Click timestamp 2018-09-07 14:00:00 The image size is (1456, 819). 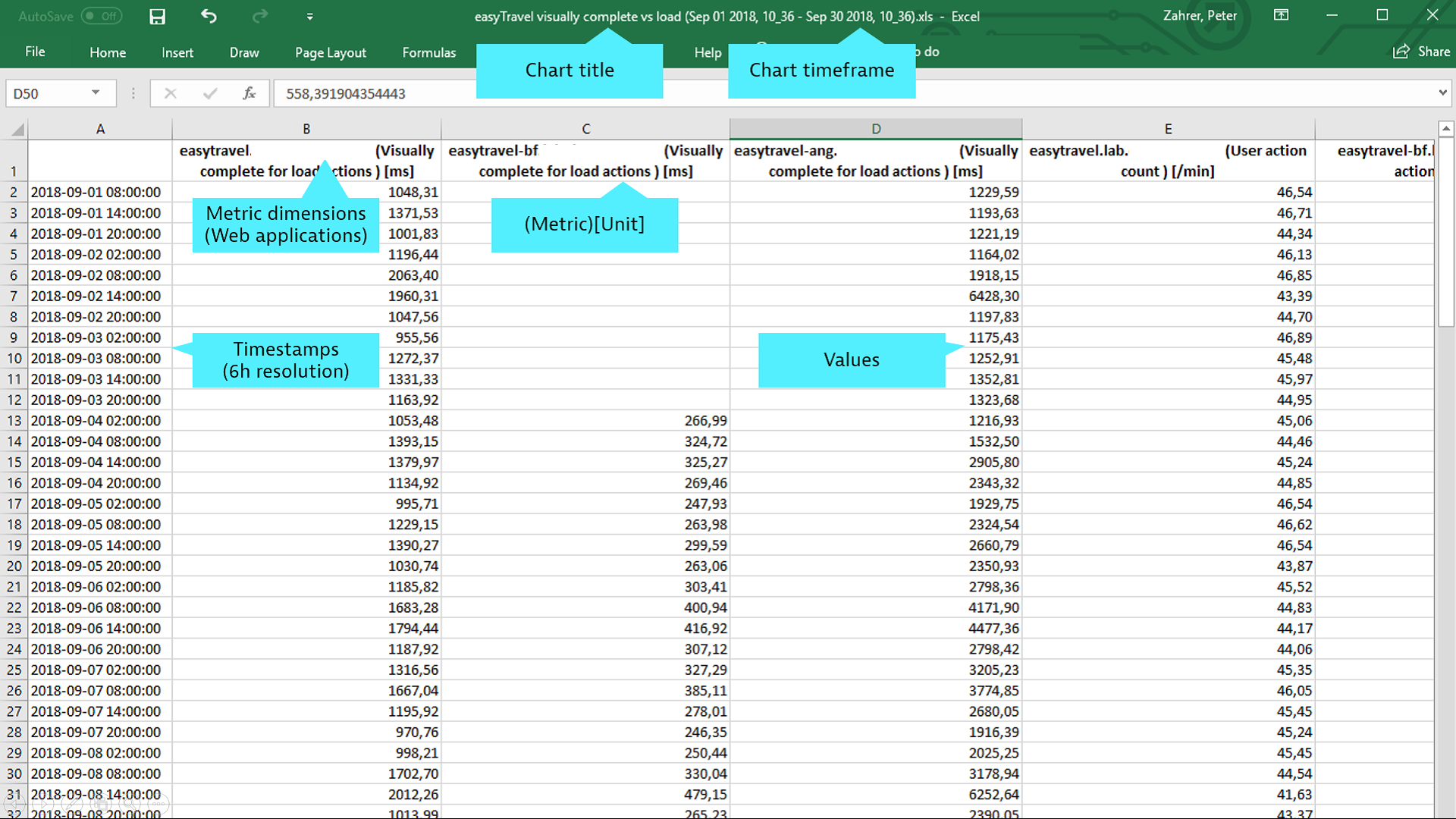(100, 711)
